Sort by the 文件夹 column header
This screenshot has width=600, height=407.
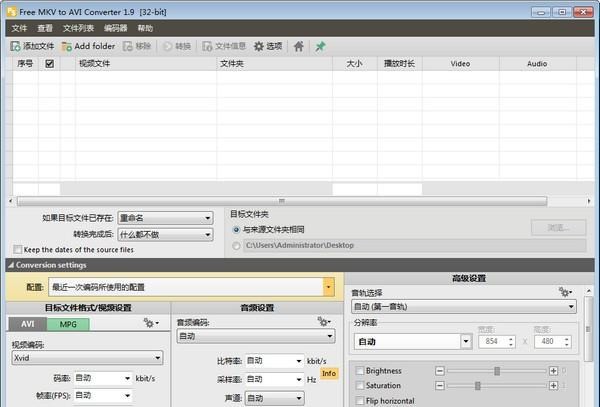(x=274, y=63)
